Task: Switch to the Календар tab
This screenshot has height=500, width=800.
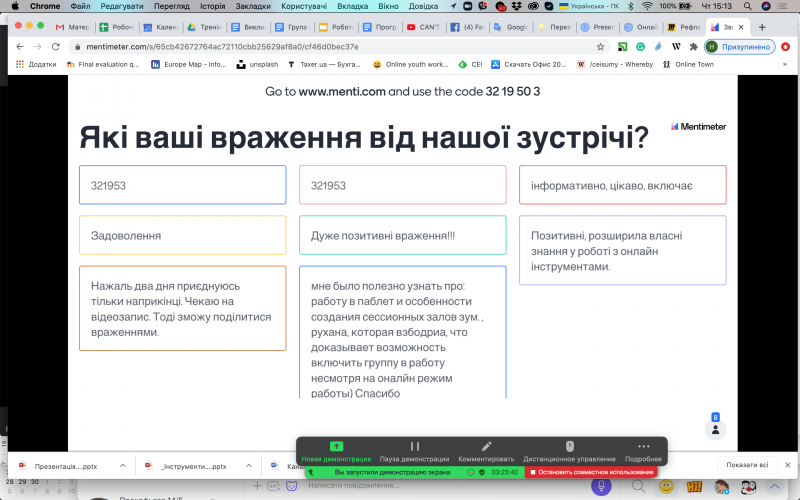Action: pyautogui.click(x=161, y=27)
